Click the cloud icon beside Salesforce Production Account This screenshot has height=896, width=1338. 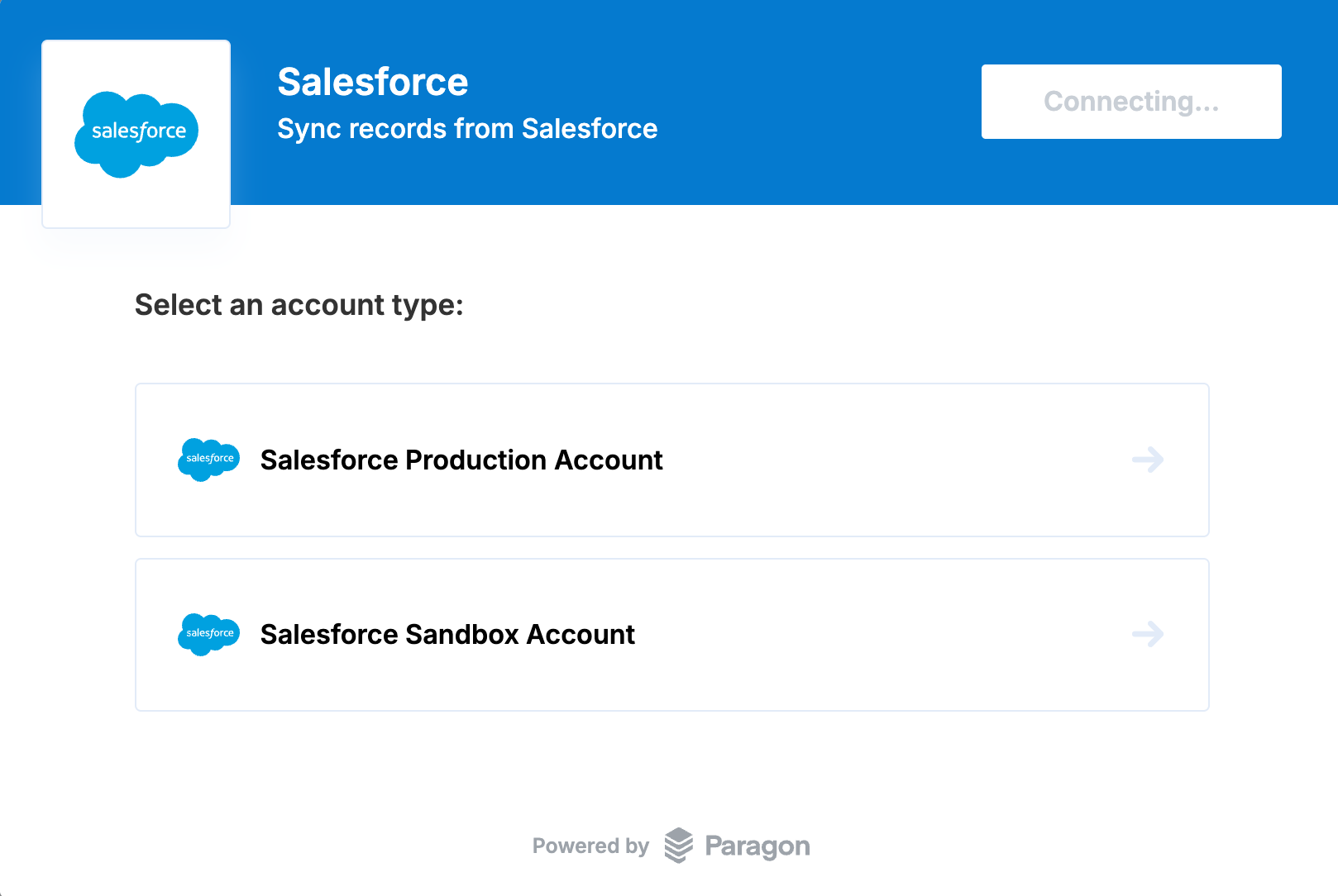click(208, 460)
